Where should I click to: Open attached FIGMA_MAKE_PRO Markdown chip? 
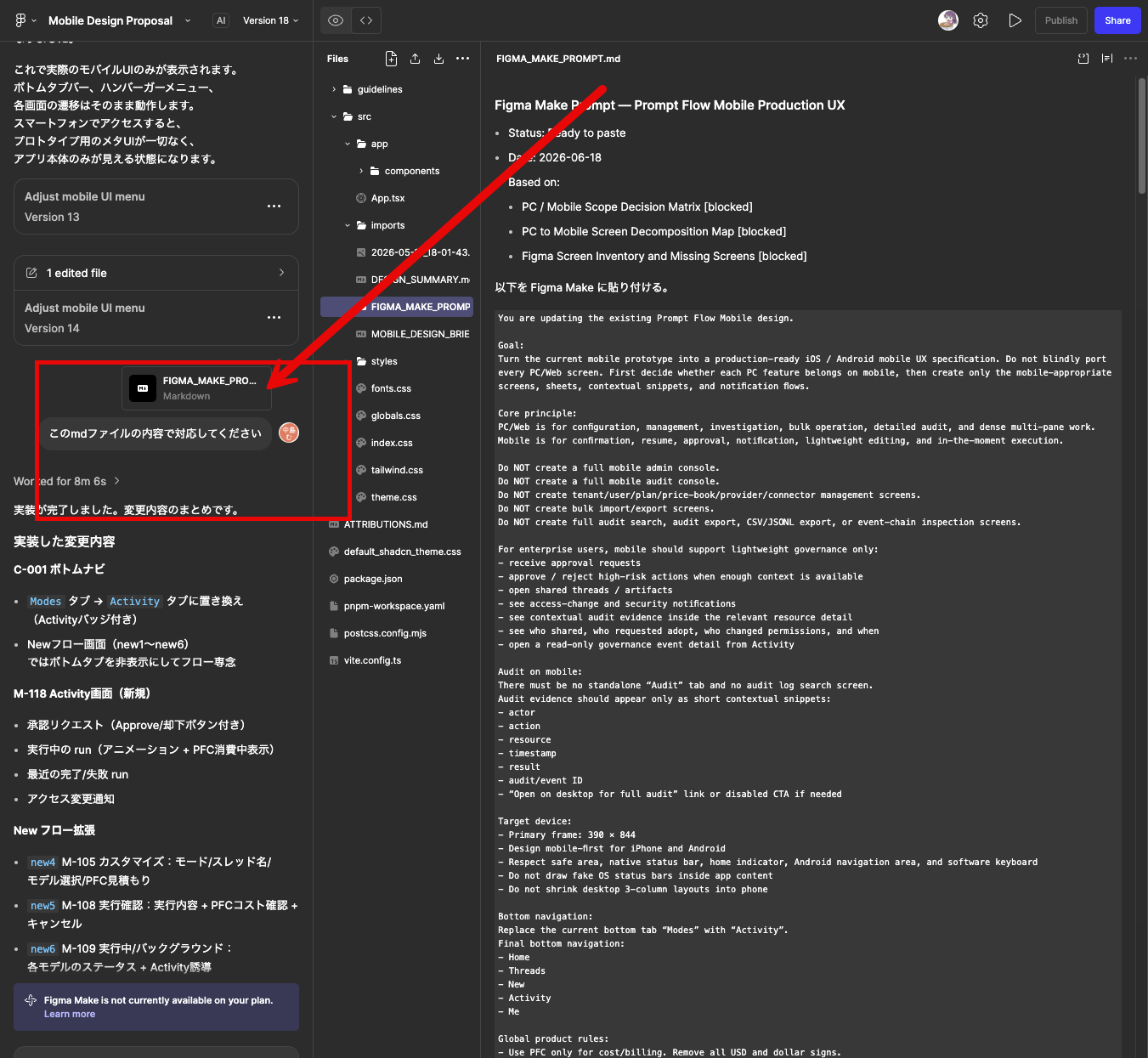(x=196, y=388)
